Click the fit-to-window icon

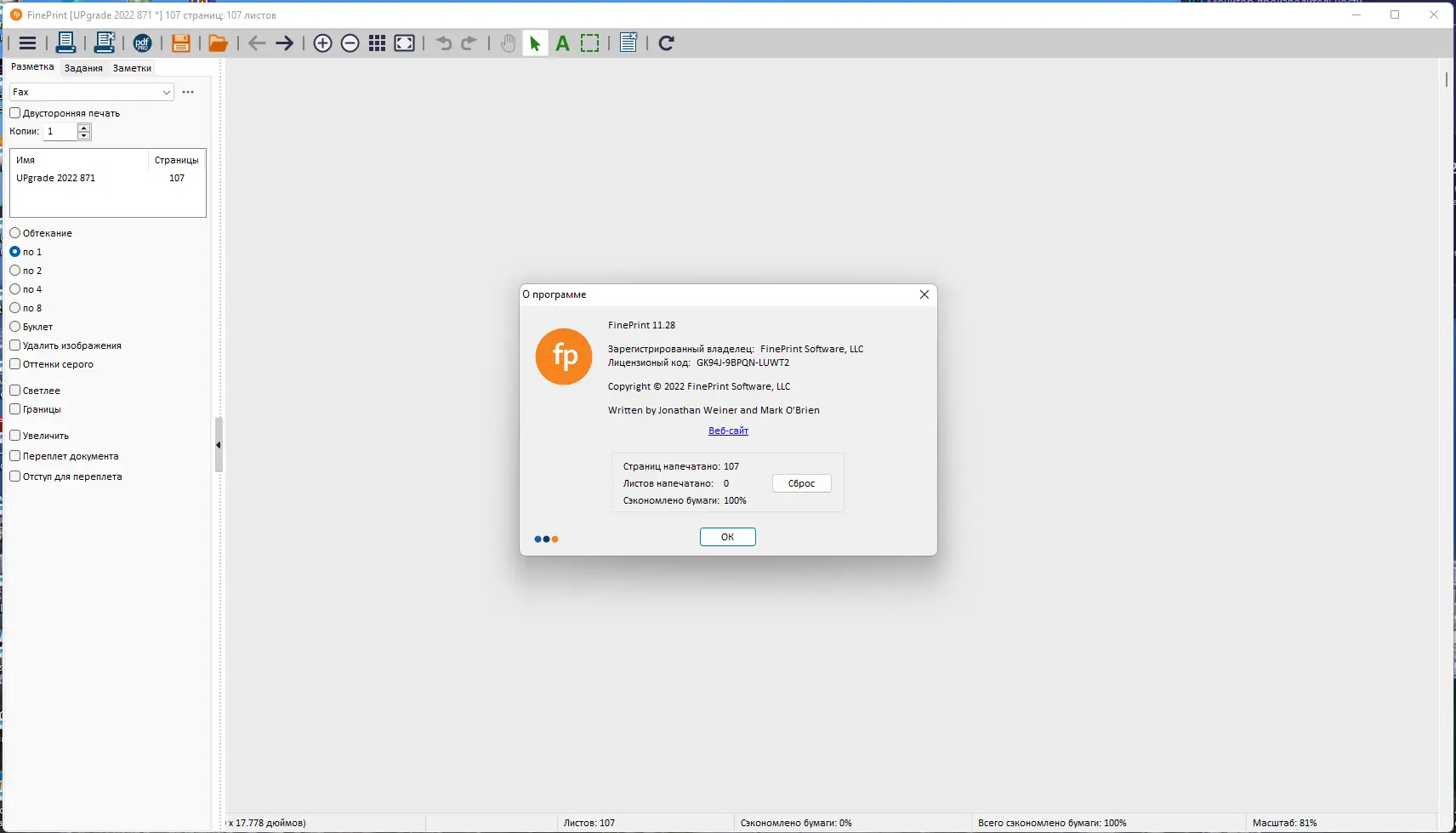405,43
